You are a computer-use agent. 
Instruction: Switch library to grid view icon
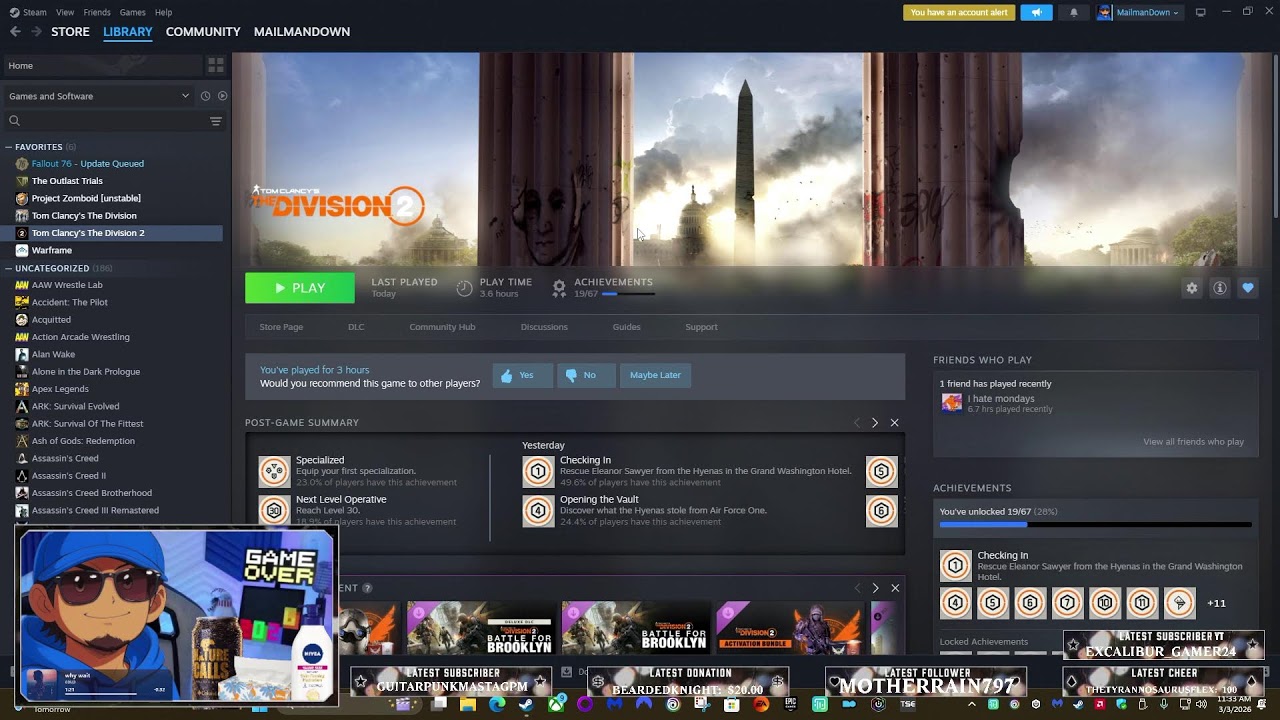pyautogui.click(x=215, y=66)
